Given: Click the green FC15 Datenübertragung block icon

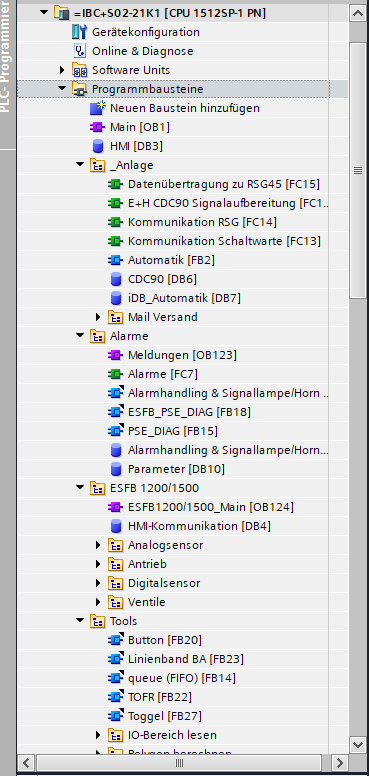Looking at the screenshot, I should coord(116,184).
